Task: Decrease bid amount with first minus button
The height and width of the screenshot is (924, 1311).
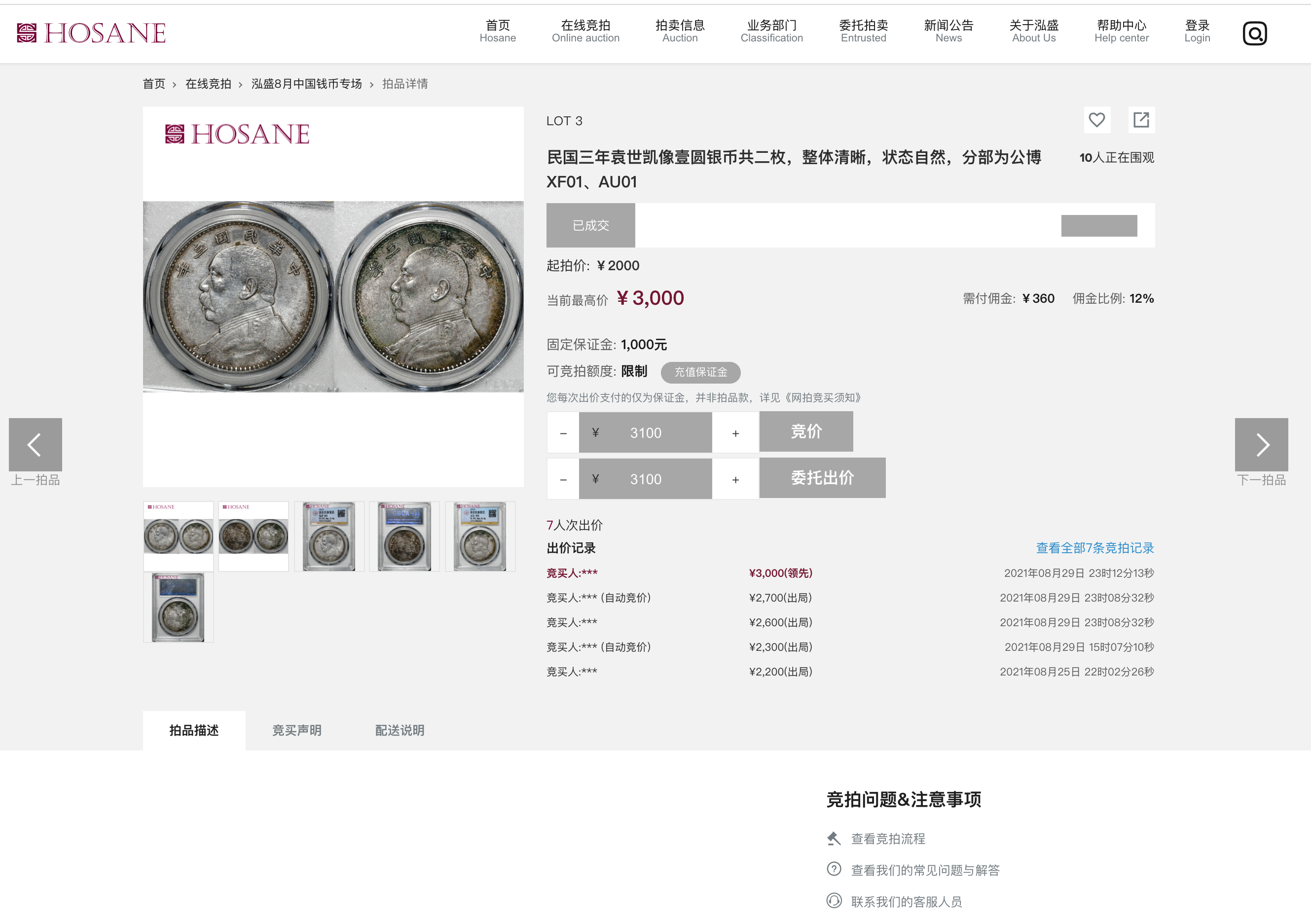Action: (563, 433)
